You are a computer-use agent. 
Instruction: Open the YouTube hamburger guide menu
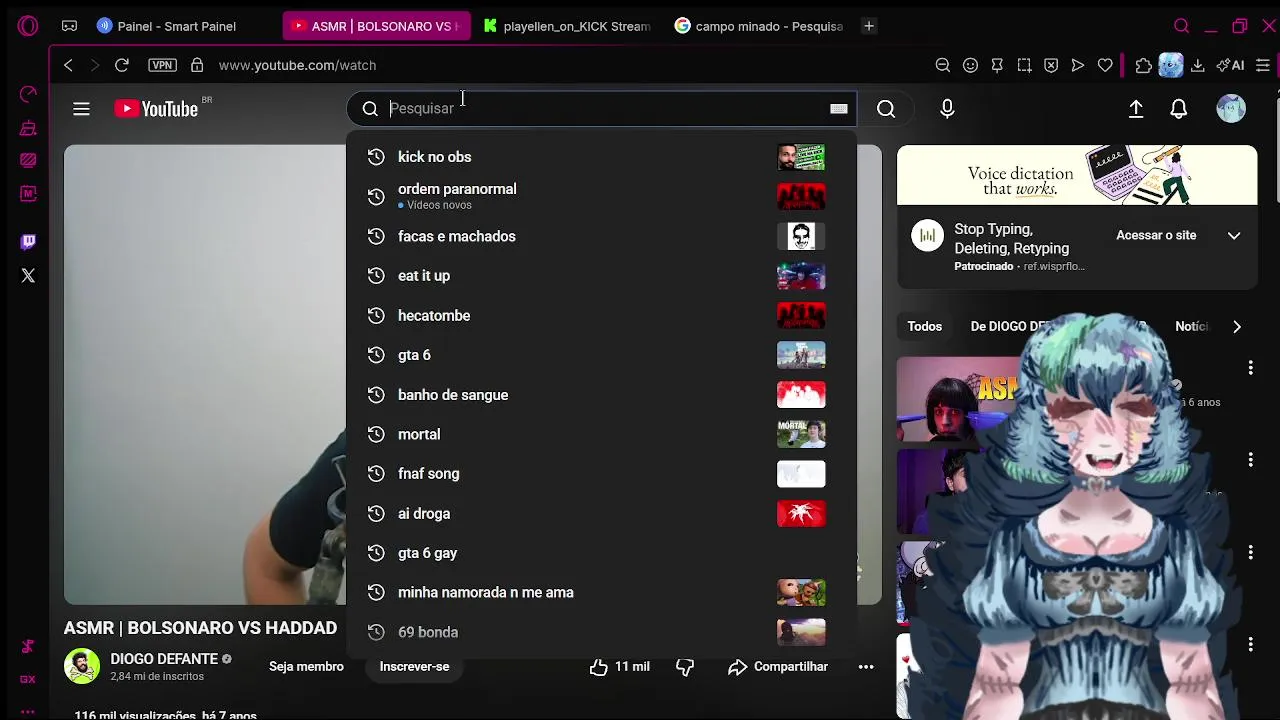pos(81,109)
